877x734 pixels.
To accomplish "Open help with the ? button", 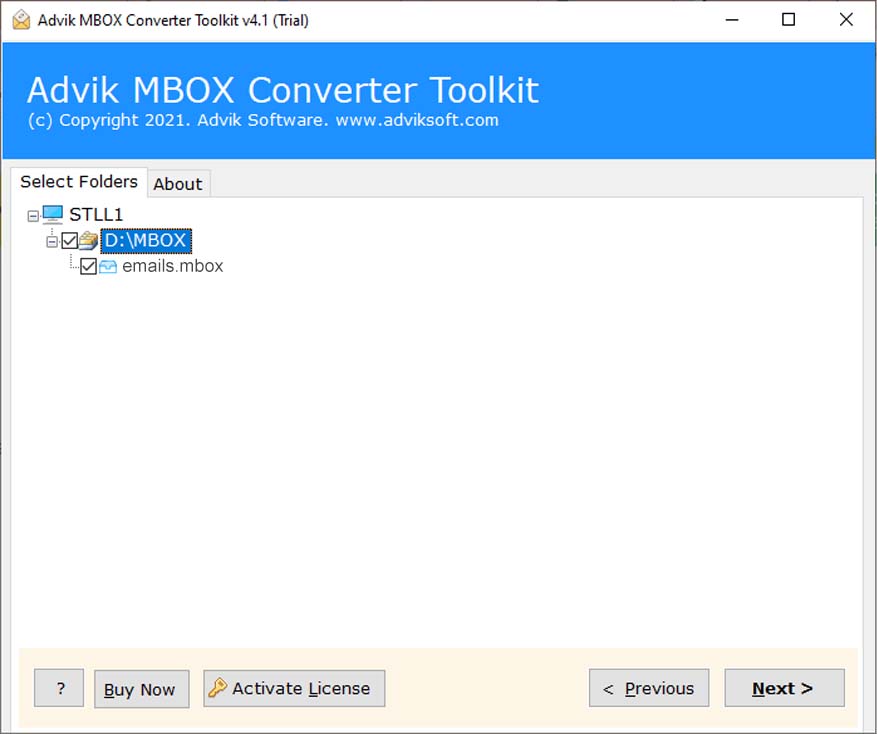I will click(x=59, y=688).
